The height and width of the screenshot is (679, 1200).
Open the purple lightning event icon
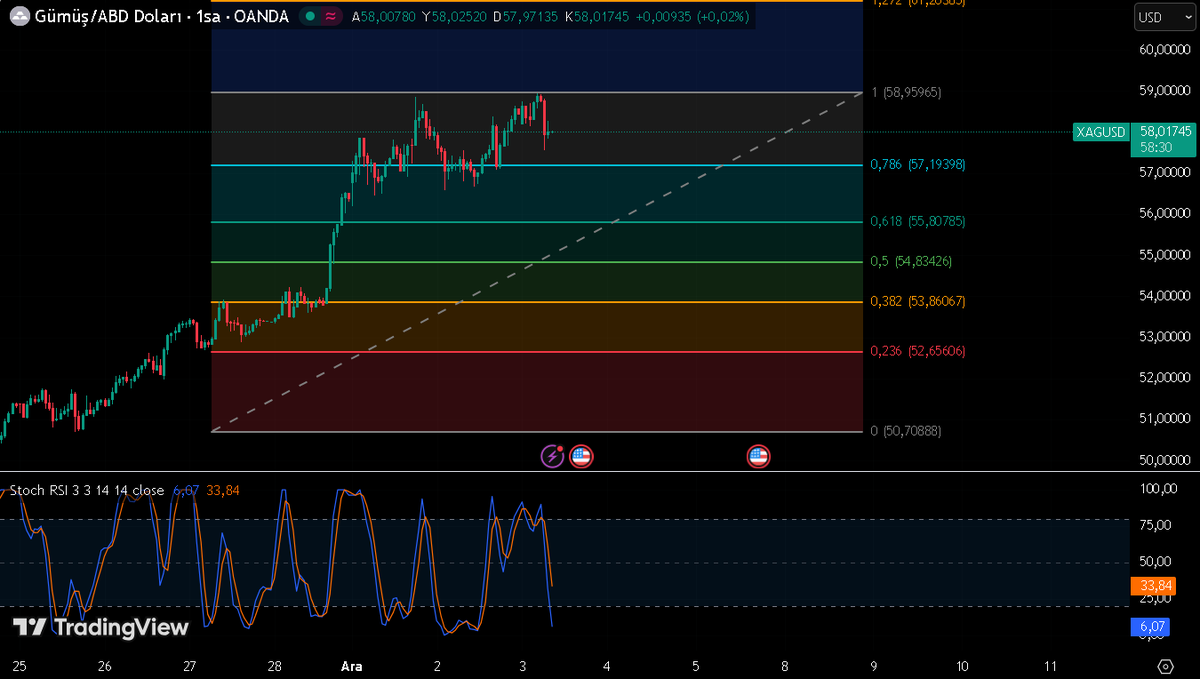pyautogui.click(x=552, y=457)
